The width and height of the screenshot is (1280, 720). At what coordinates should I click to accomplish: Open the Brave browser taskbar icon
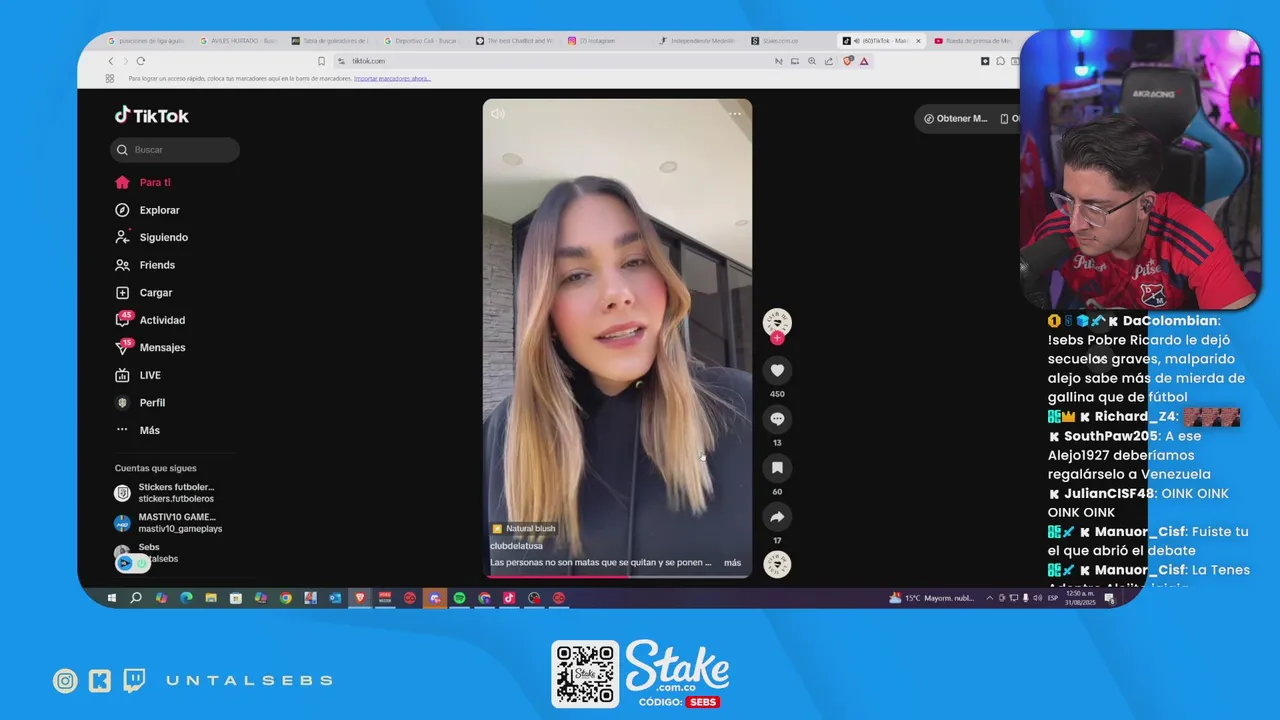pyautogui.click(x=360, y=598)
